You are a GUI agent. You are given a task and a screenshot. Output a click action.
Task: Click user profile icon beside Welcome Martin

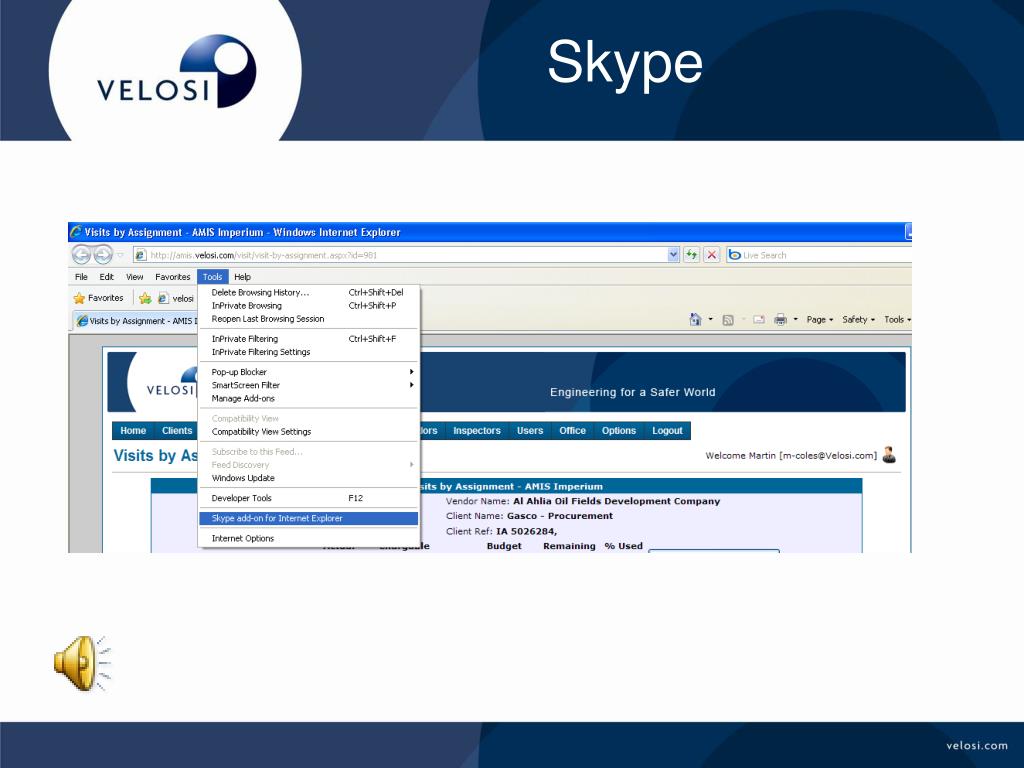pyautogui.click(x=889, y=455)
